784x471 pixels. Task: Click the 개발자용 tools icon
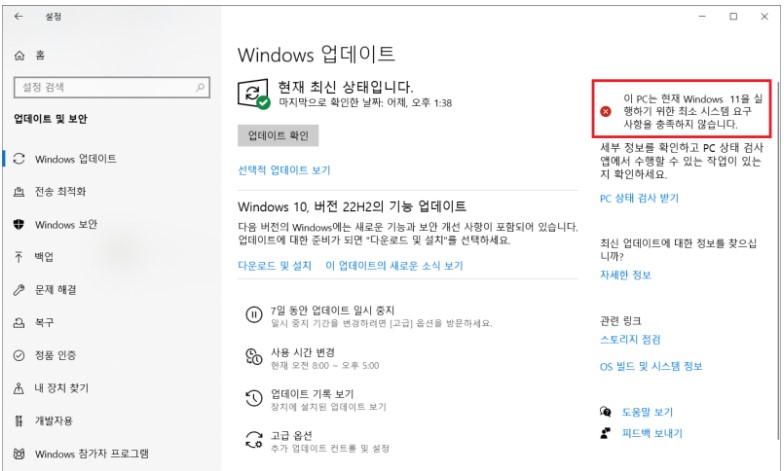(19, 421)
